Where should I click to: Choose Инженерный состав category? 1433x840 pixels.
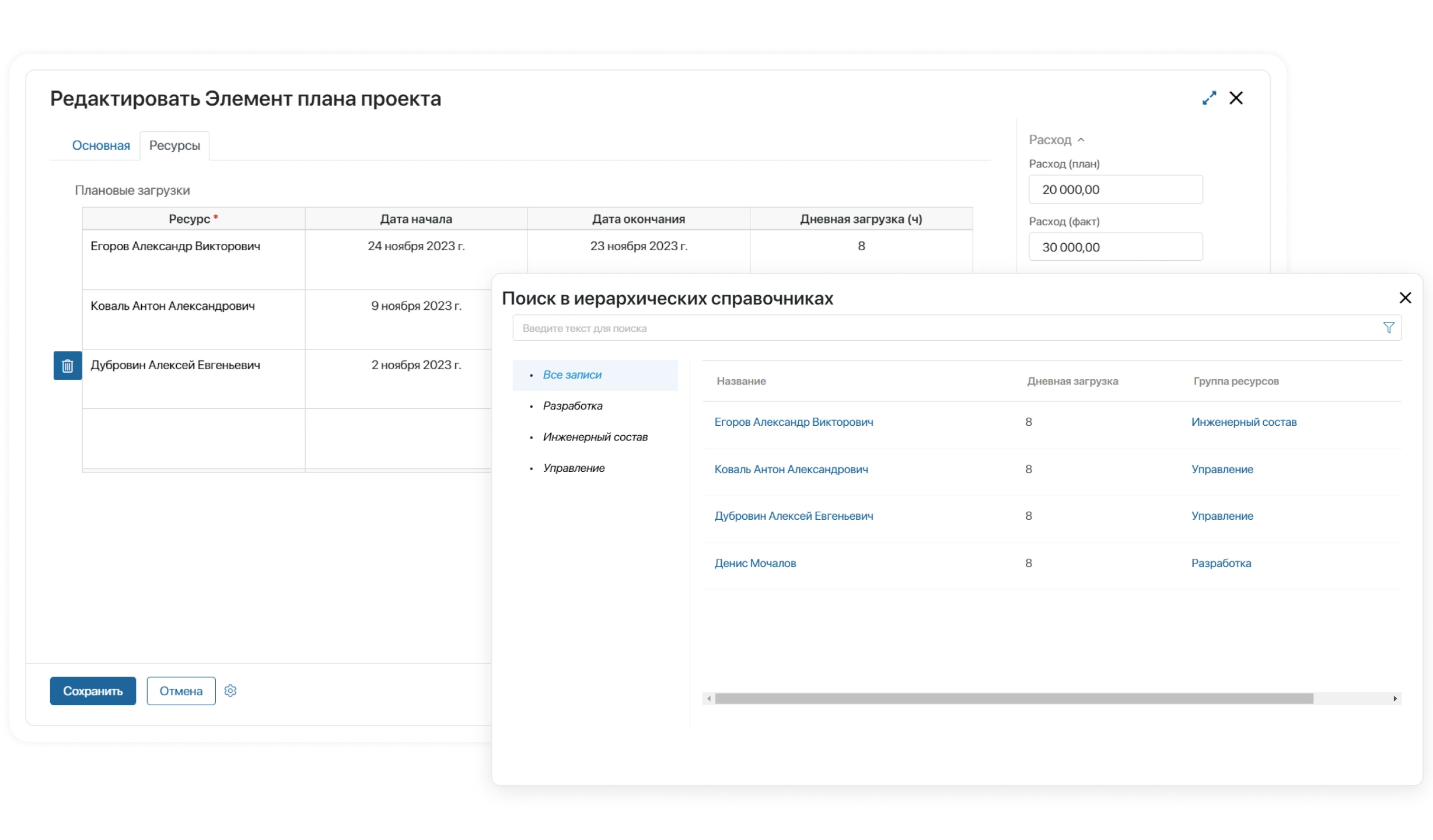click(595, 437)
